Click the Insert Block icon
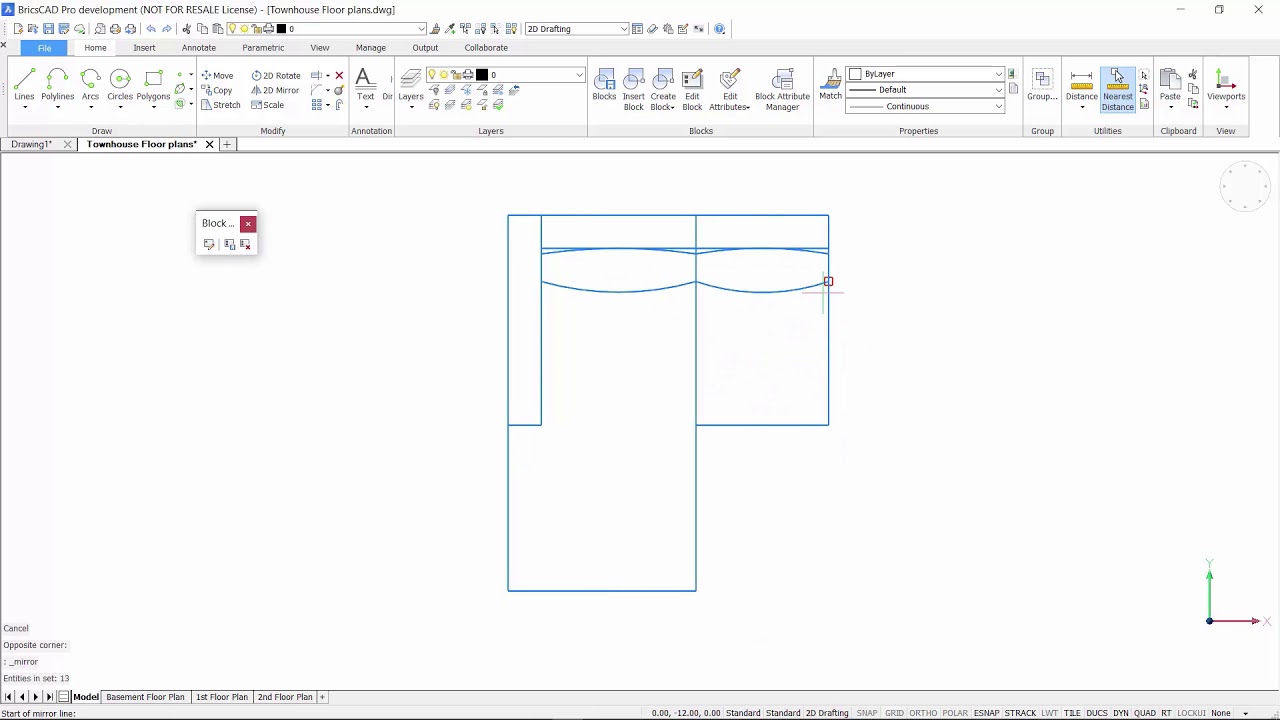 pyautogui.click(x=634, y=89)
